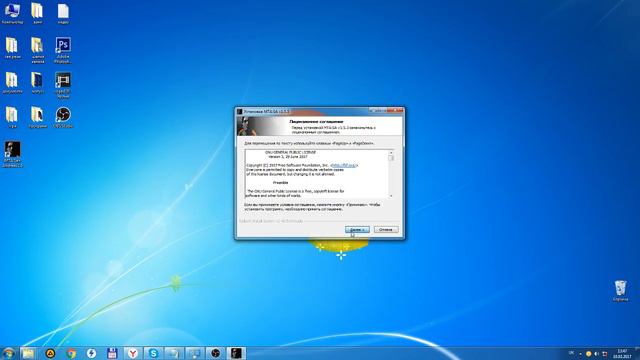Click the volume speaker tray icon
Image resolution: width=640 pixels, height=360 pixels.
tap(597, 353)
